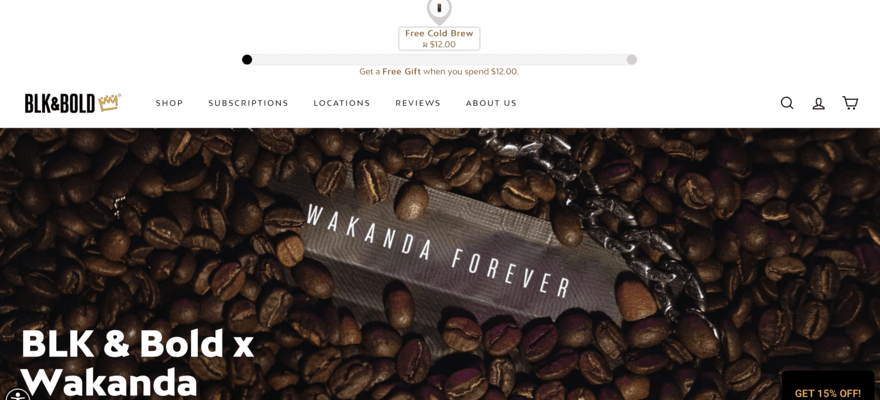Image resolution: width=880 pixels, height=400 pixels.
Task: Go home via the BLK&BOLD logo
Action: point(72,103)
